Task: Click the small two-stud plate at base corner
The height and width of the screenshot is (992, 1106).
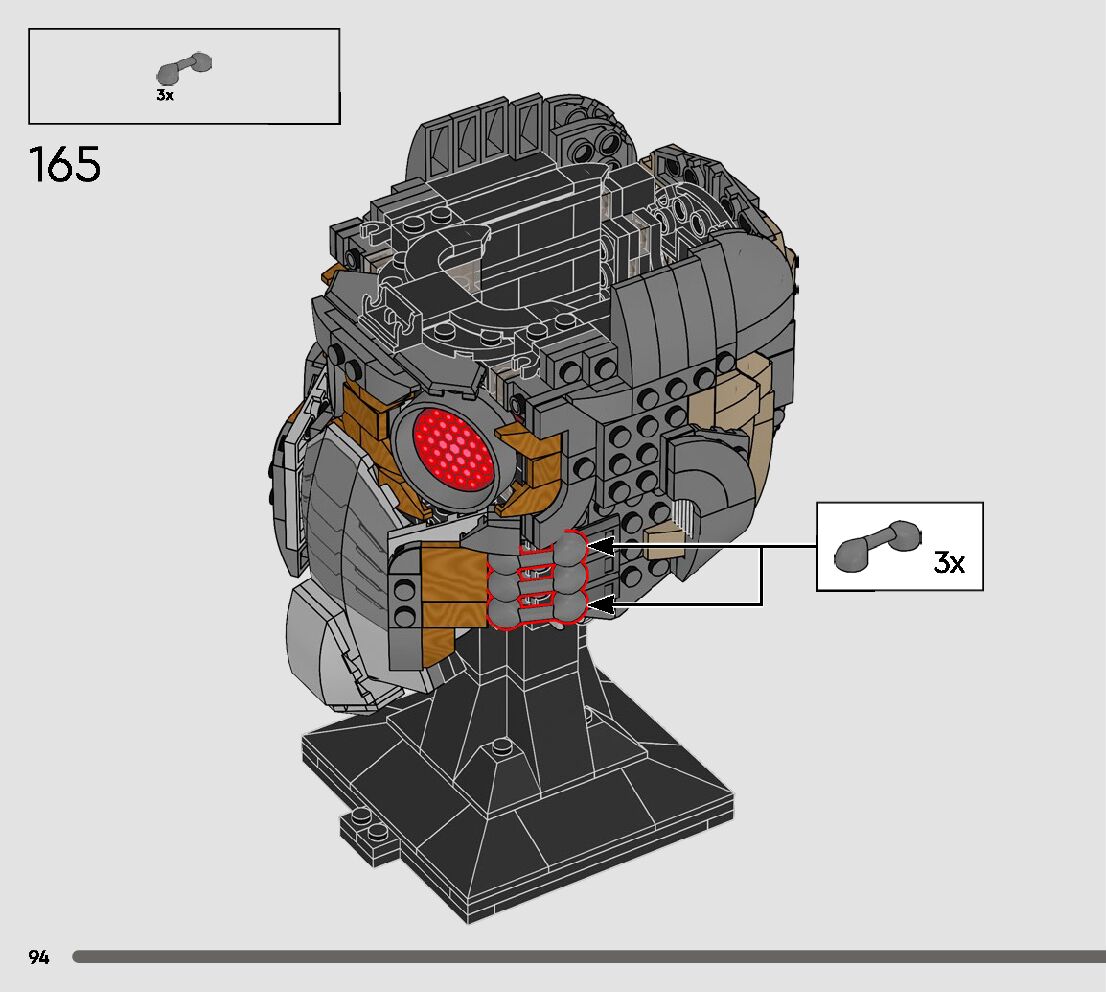Action: (369, 833)
